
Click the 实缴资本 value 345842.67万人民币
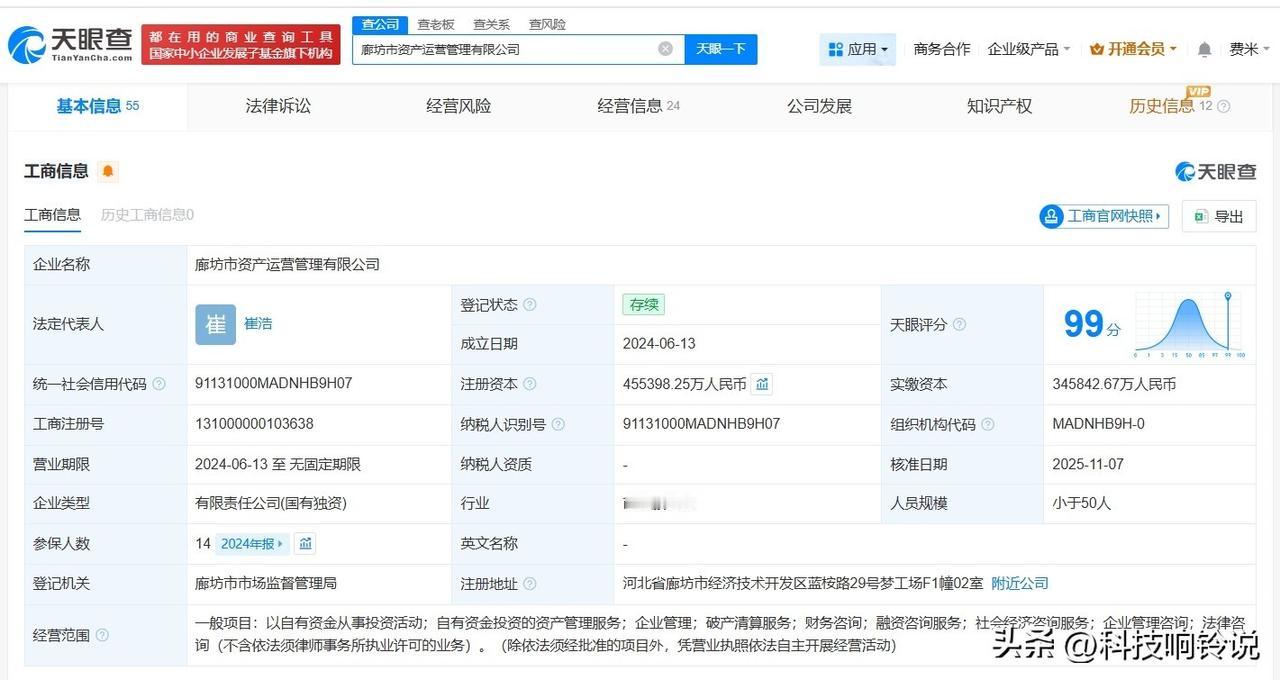click(x=1114, y=384)
